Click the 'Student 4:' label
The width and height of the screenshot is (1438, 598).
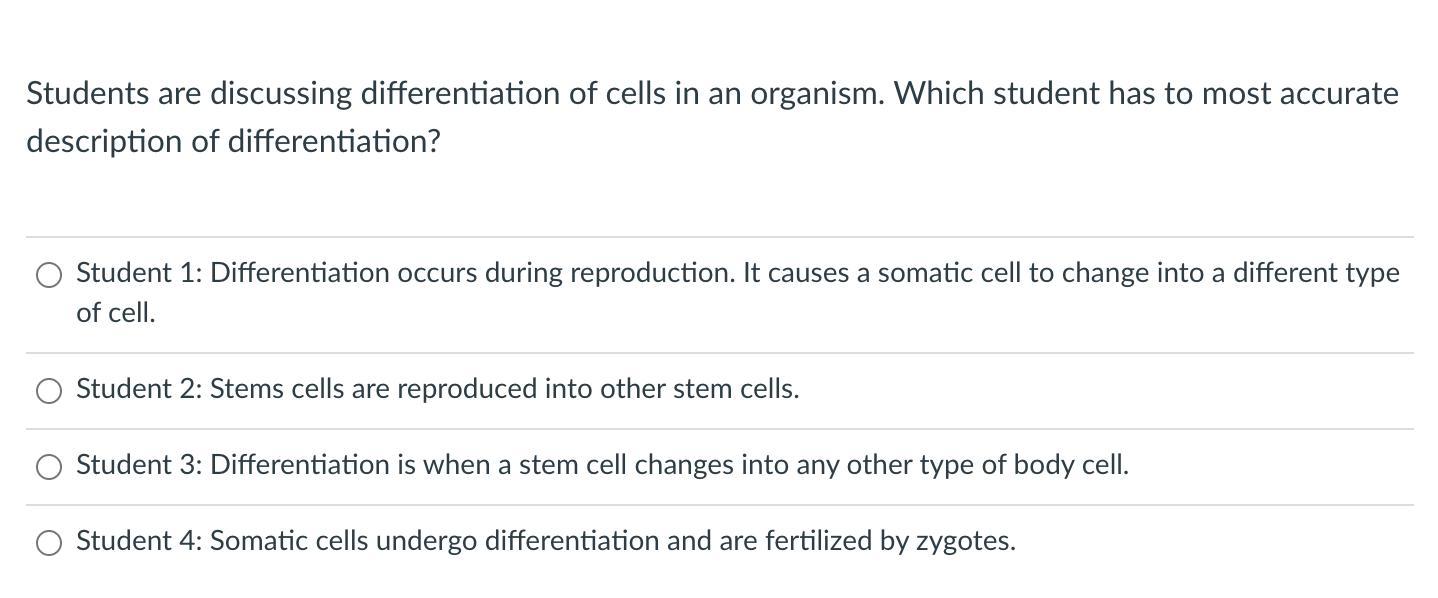click(x=139, y=541)
